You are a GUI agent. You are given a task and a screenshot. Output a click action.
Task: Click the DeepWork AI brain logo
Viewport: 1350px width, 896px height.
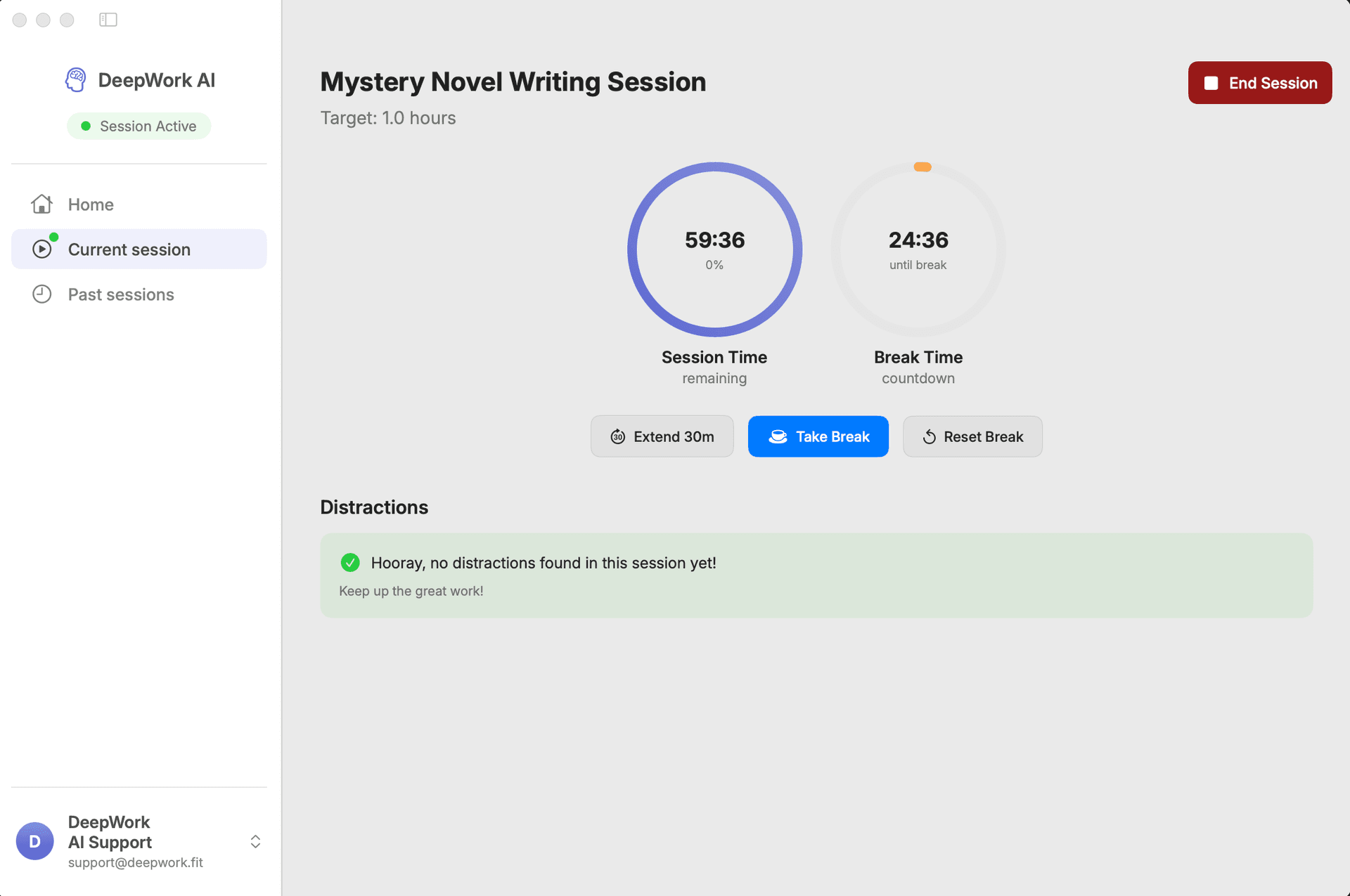click(x=75, y=79)
